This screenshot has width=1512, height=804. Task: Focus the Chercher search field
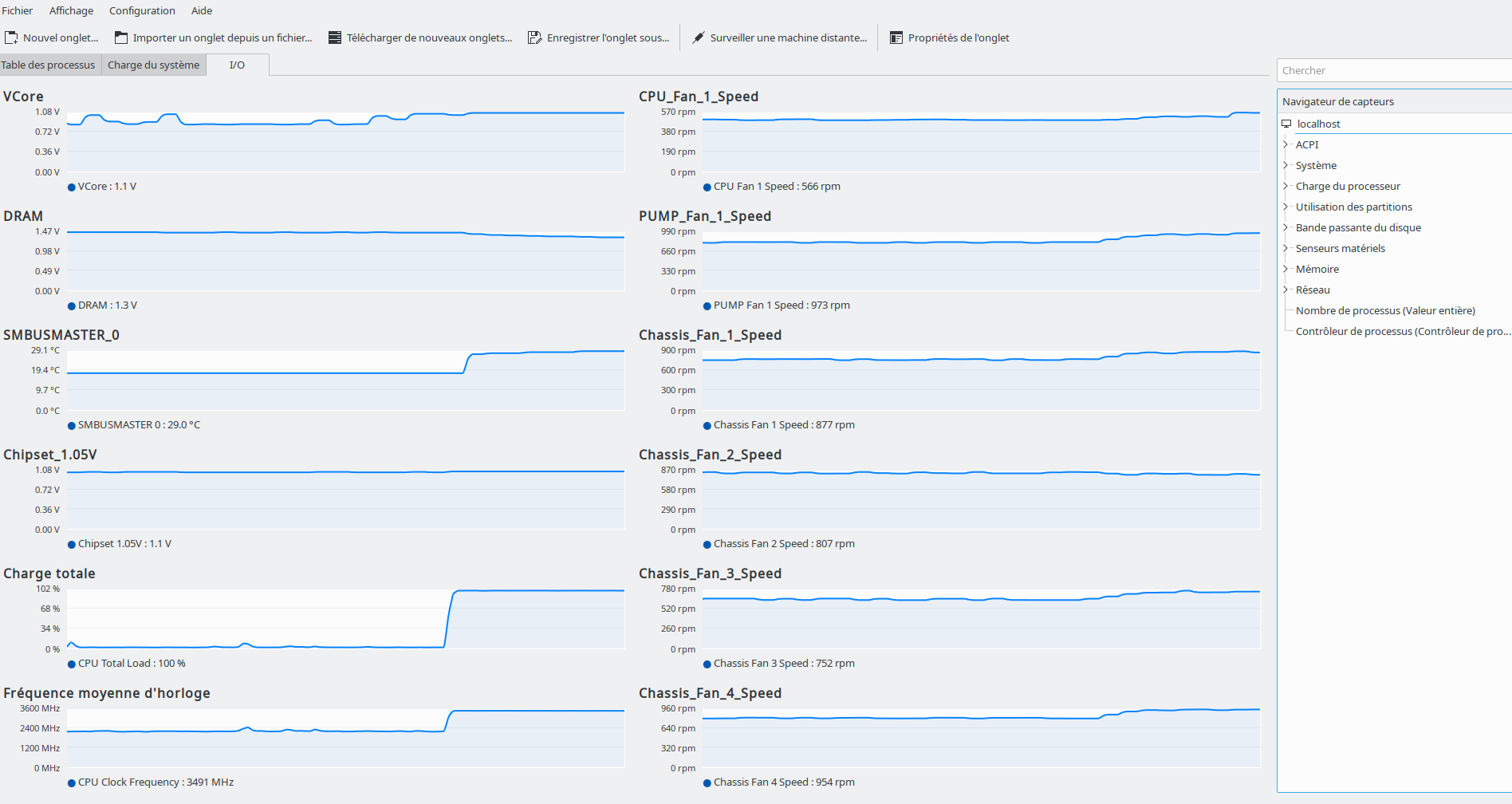coord(1394,70)
